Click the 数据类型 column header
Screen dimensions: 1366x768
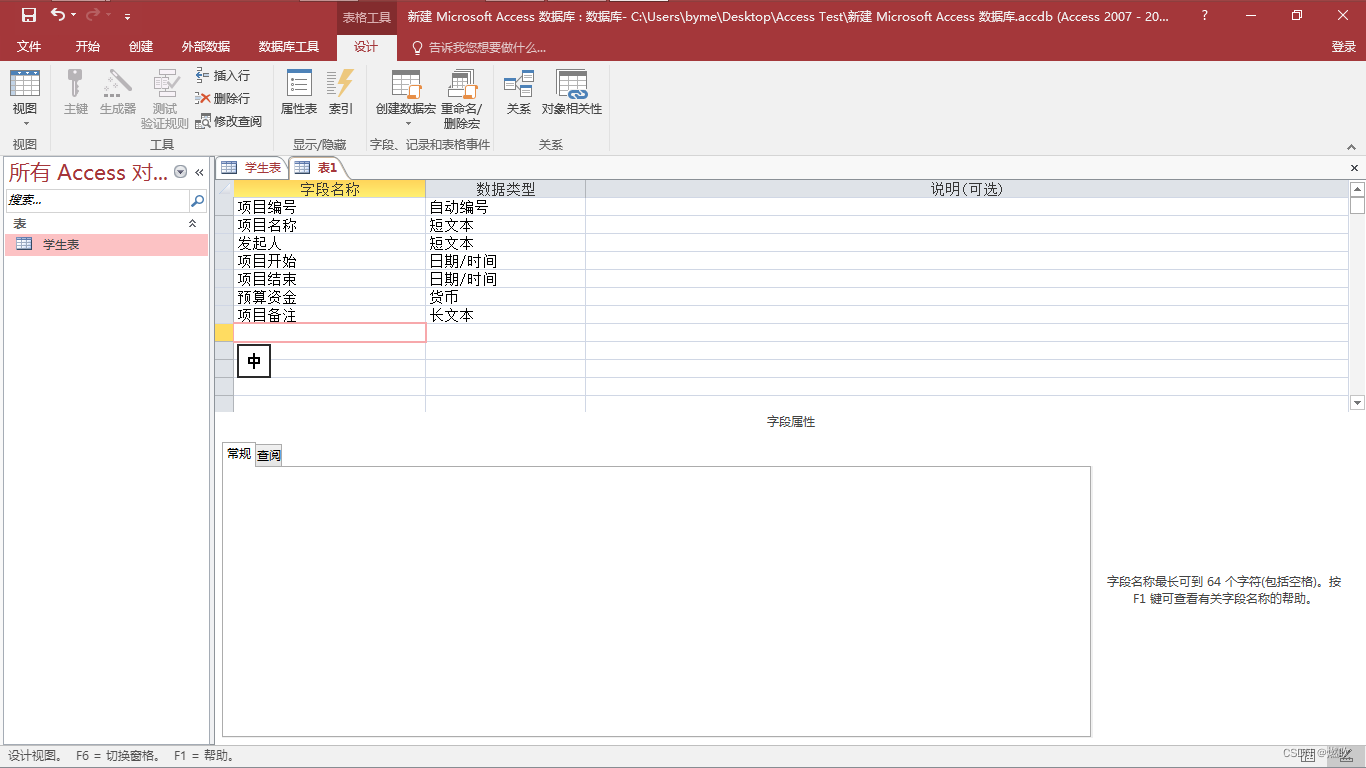click(x=505, y=189)
